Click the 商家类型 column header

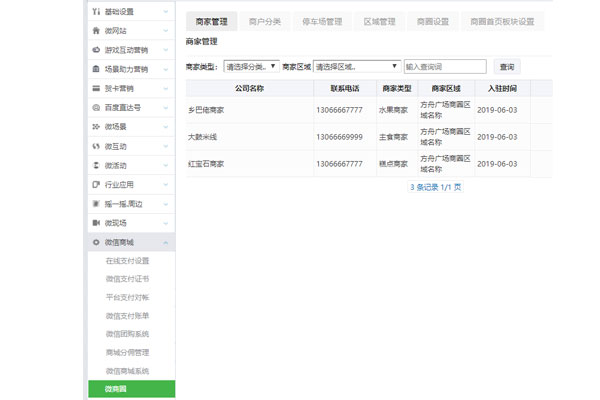(x=397, y=88)
